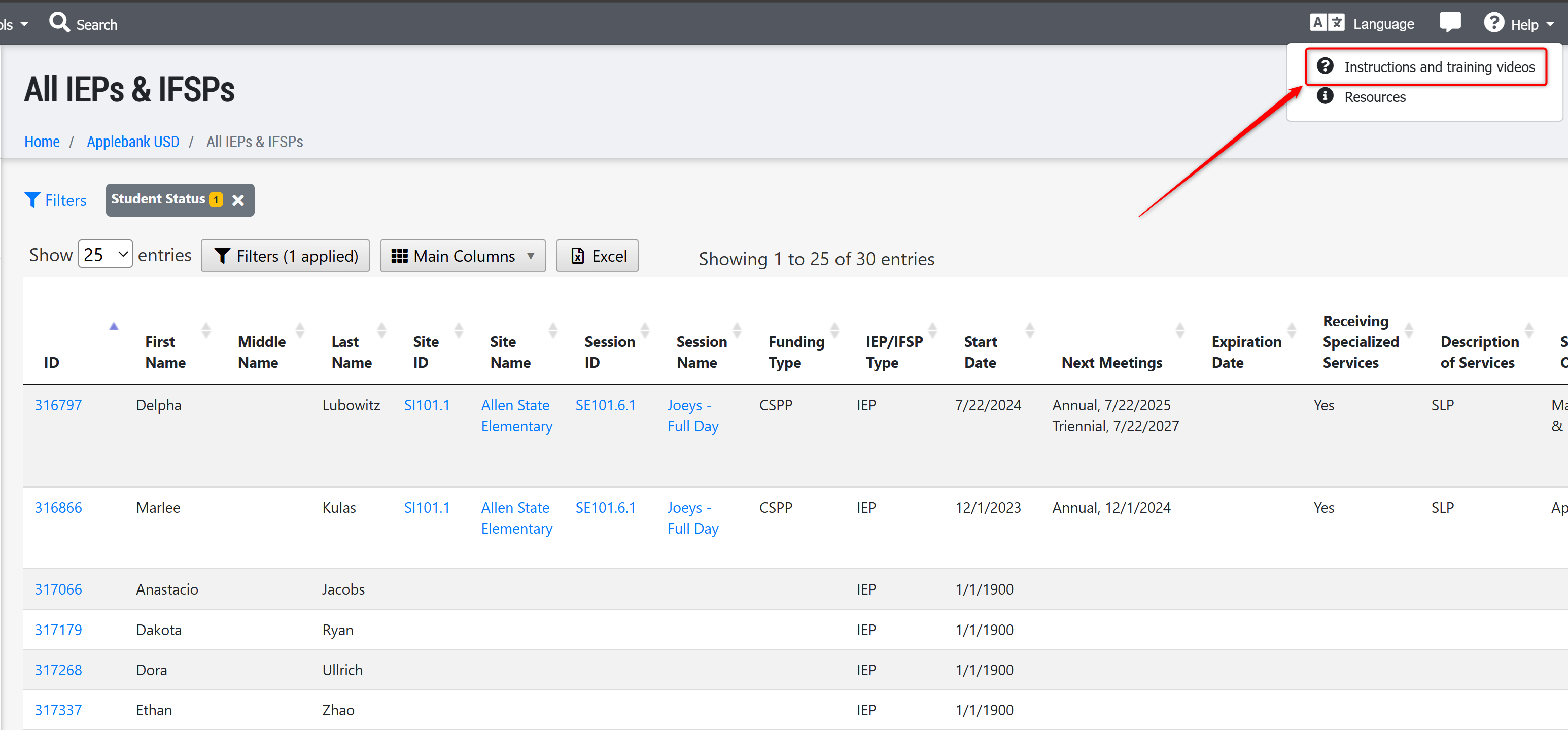Expand the Main Columns dropdown
This screenshot has height=730, width=1568.
click(462, 256)
